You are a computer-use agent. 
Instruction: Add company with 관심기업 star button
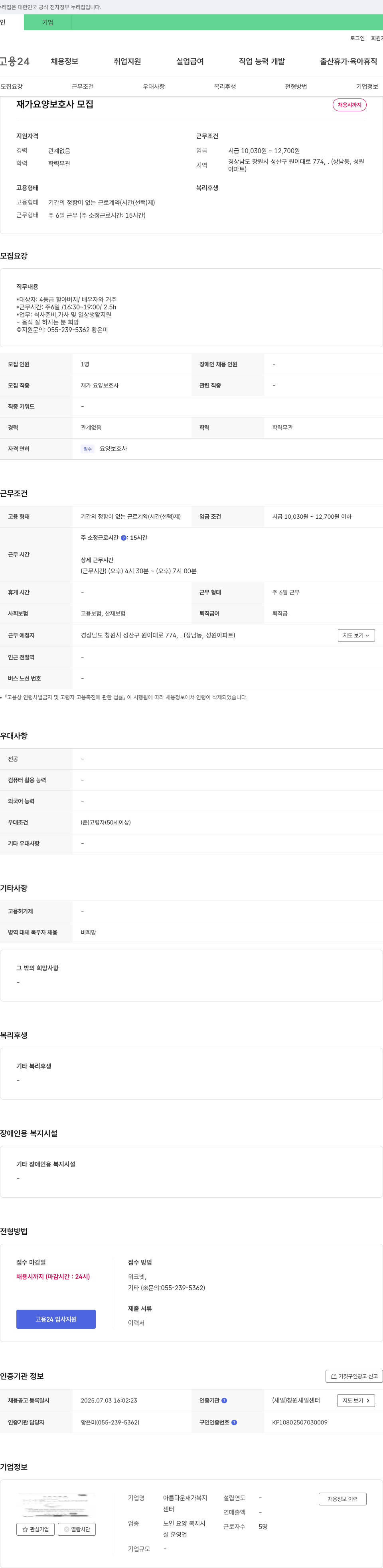[36, 1529]
